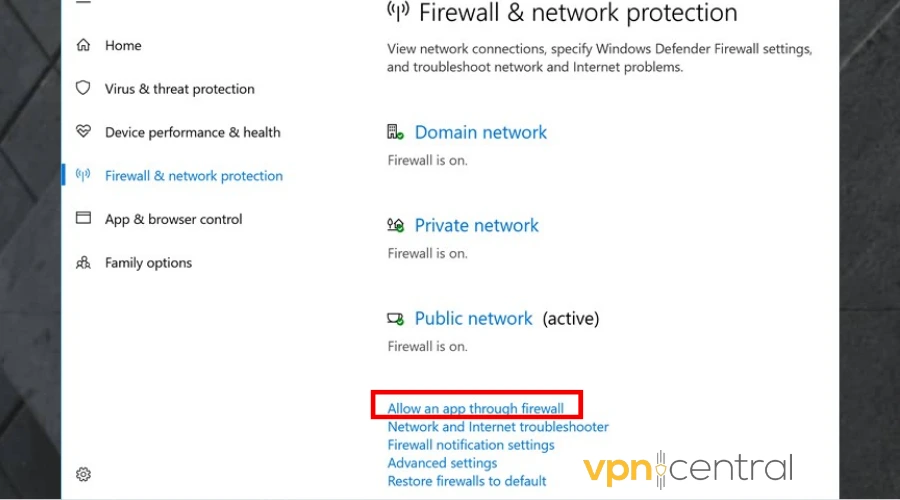900x500 pixels.
Task: Click the Domain network building icon
Action: coord(396,132)
